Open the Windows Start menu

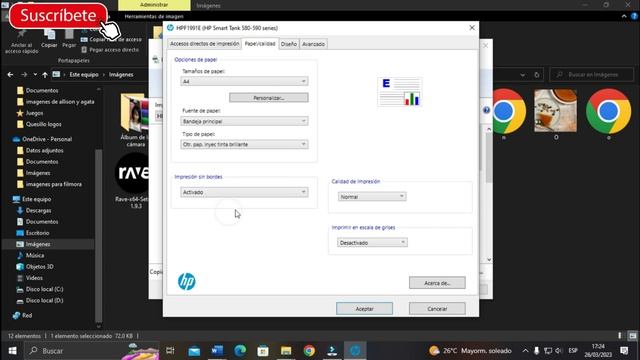pyautogui.click(x=12, y=351)
